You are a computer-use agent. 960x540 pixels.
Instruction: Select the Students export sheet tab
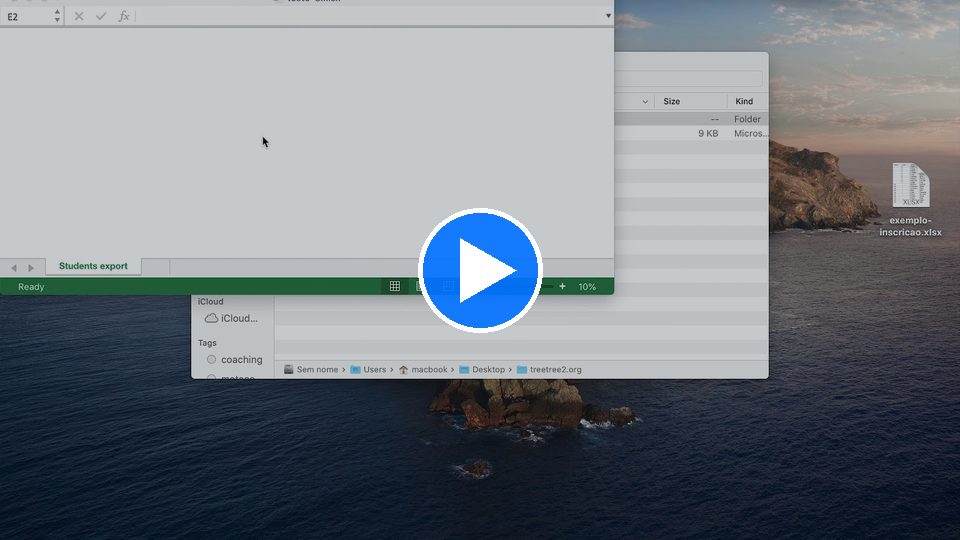tap(93, 266)
